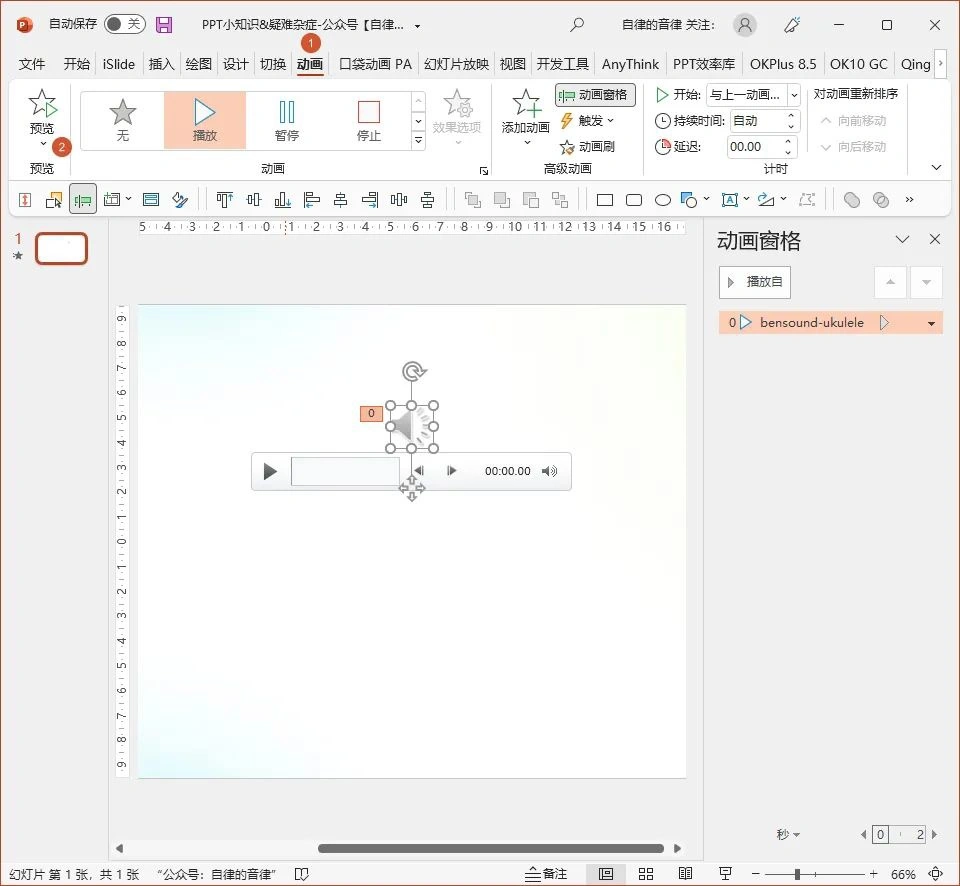Viewport: 960px width, 886px height.
Task: Select the 播放 (Play) animation effect
Action: (205, 118)
